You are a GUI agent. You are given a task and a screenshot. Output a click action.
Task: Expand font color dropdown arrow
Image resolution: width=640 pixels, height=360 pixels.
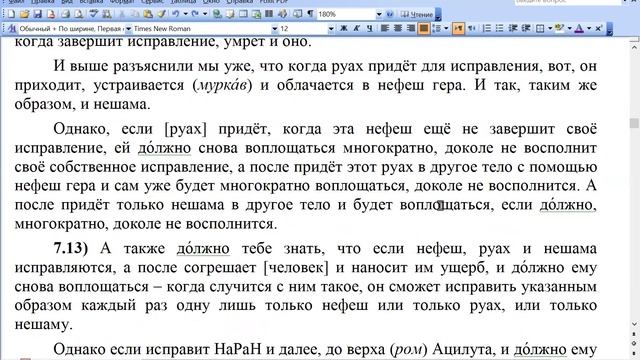(x=589, y=29)
